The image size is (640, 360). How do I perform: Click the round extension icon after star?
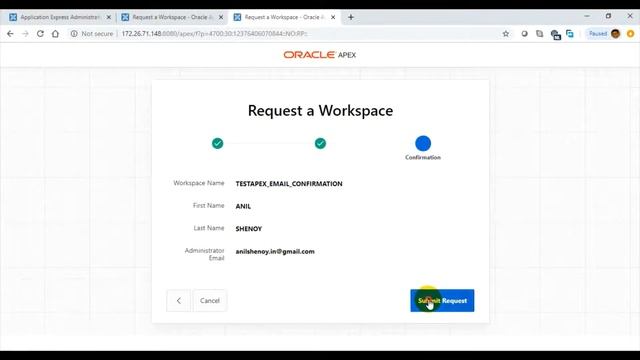(x=524, y=34)
